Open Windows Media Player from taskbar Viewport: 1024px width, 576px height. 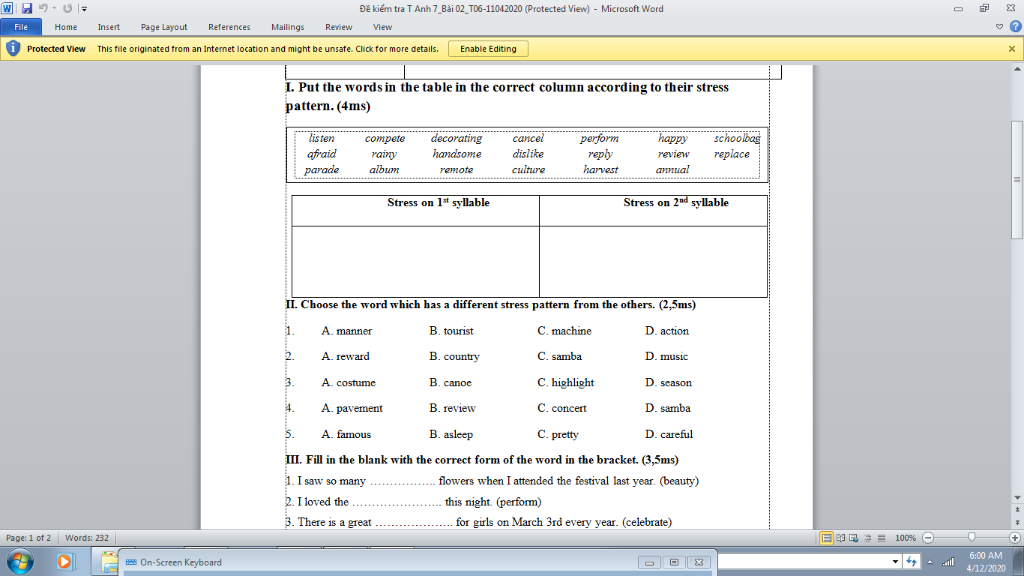[x=65, y=562]
